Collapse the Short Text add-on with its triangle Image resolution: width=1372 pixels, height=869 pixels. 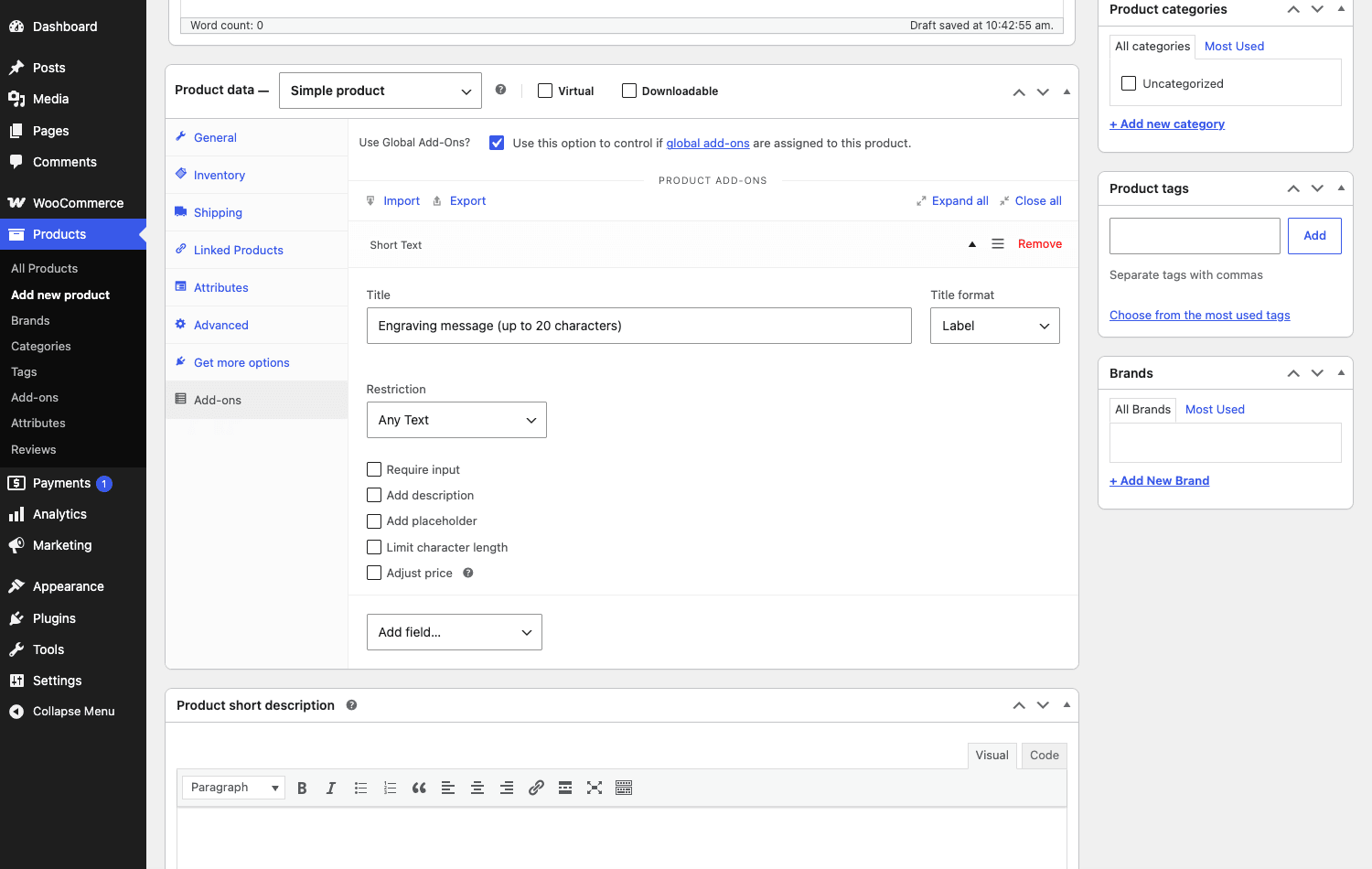tap(972, 244)
